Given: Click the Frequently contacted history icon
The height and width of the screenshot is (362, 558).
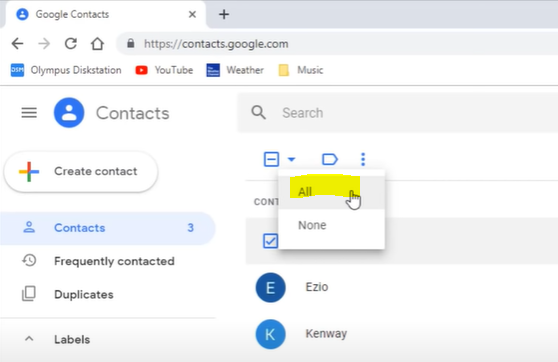Looking at the screenshot, I should pyautogui.click(x=29, y=261).
